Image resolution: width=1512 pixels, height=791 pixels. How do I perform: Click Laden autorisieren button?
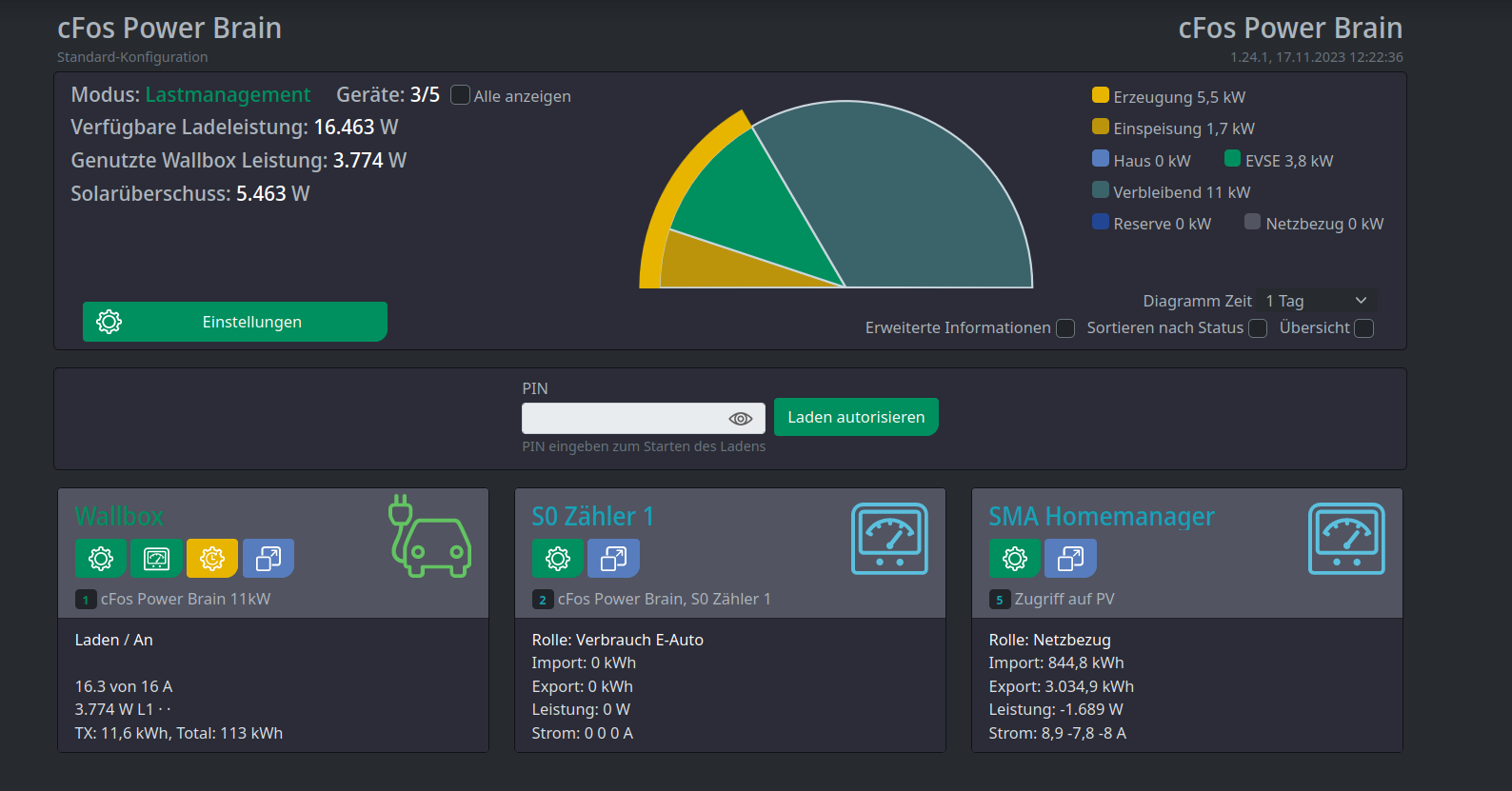coord(856,417)
